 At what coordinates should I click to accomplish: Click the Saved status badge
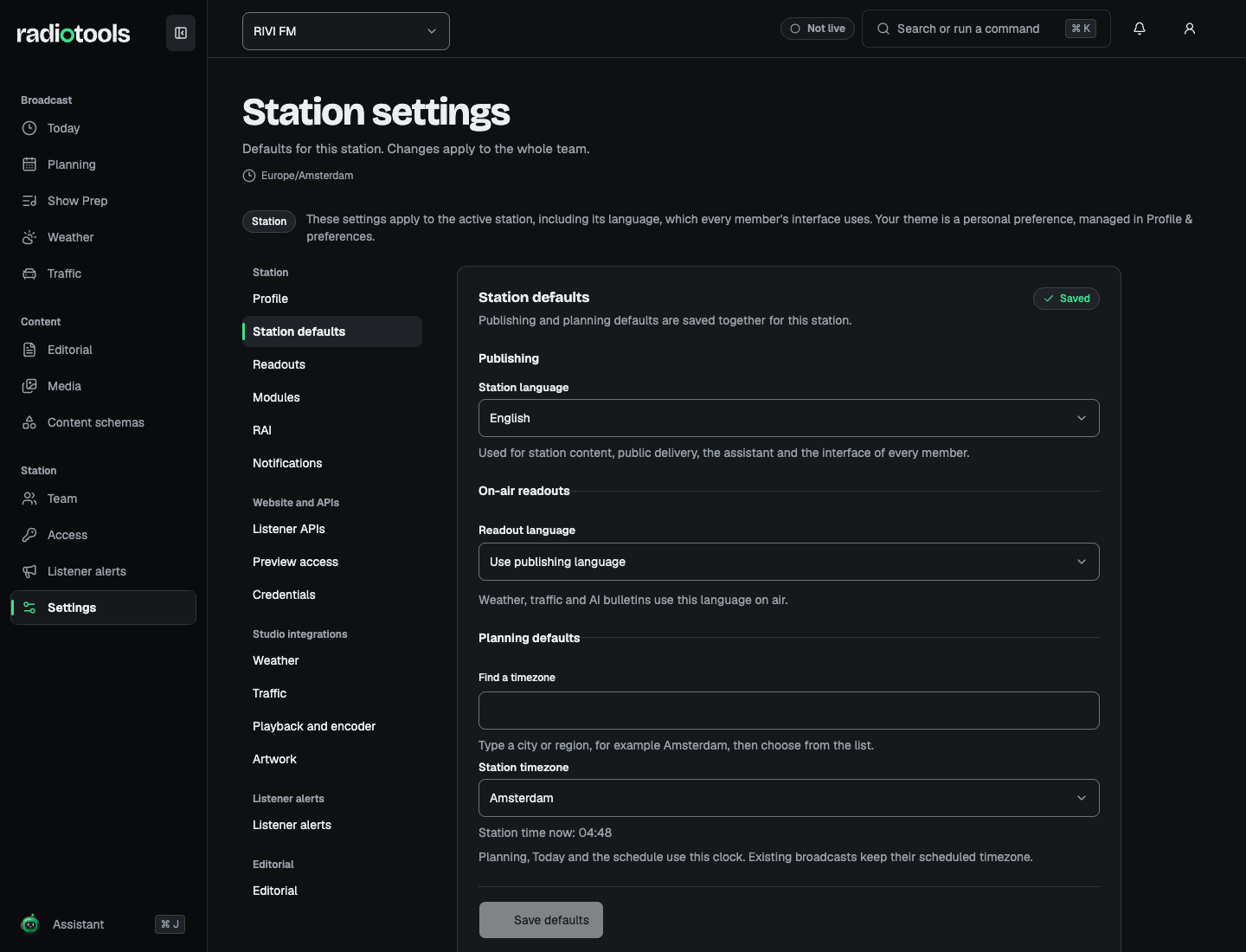click(1066, 299)
